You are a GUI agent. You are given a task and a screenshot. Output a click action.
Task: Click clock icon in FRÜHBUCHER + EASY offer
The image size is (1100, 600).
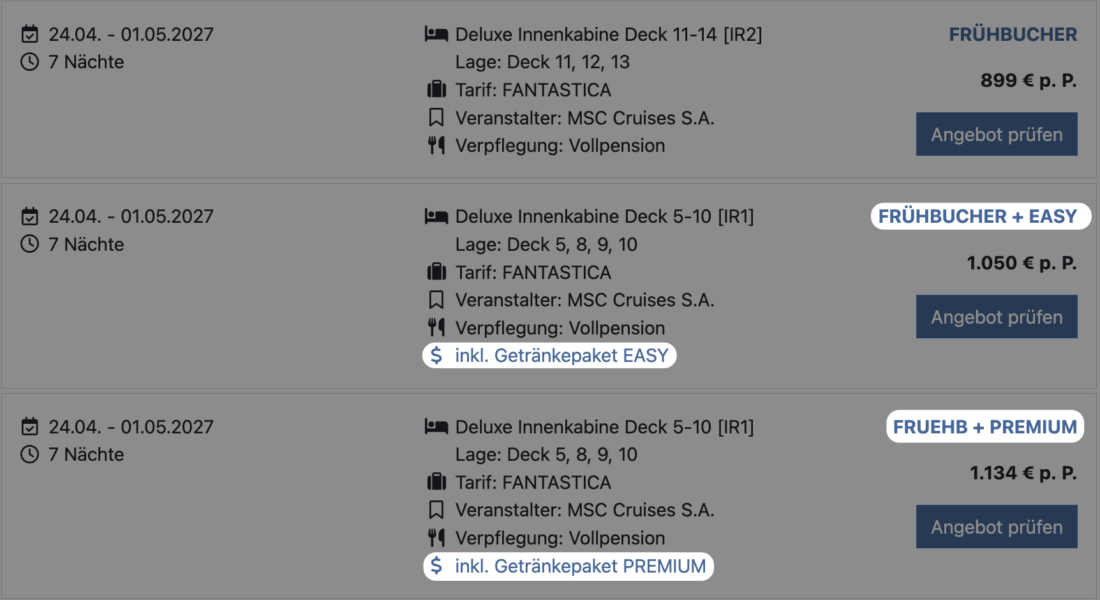(x=29, y=244)
